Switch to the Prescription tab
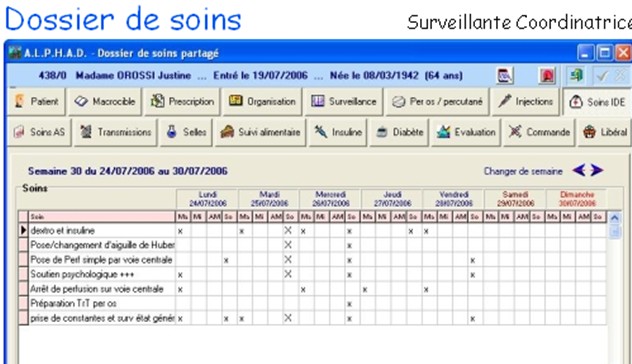The height and width of the screenshot is (364, 632). [x=182, y=102]
